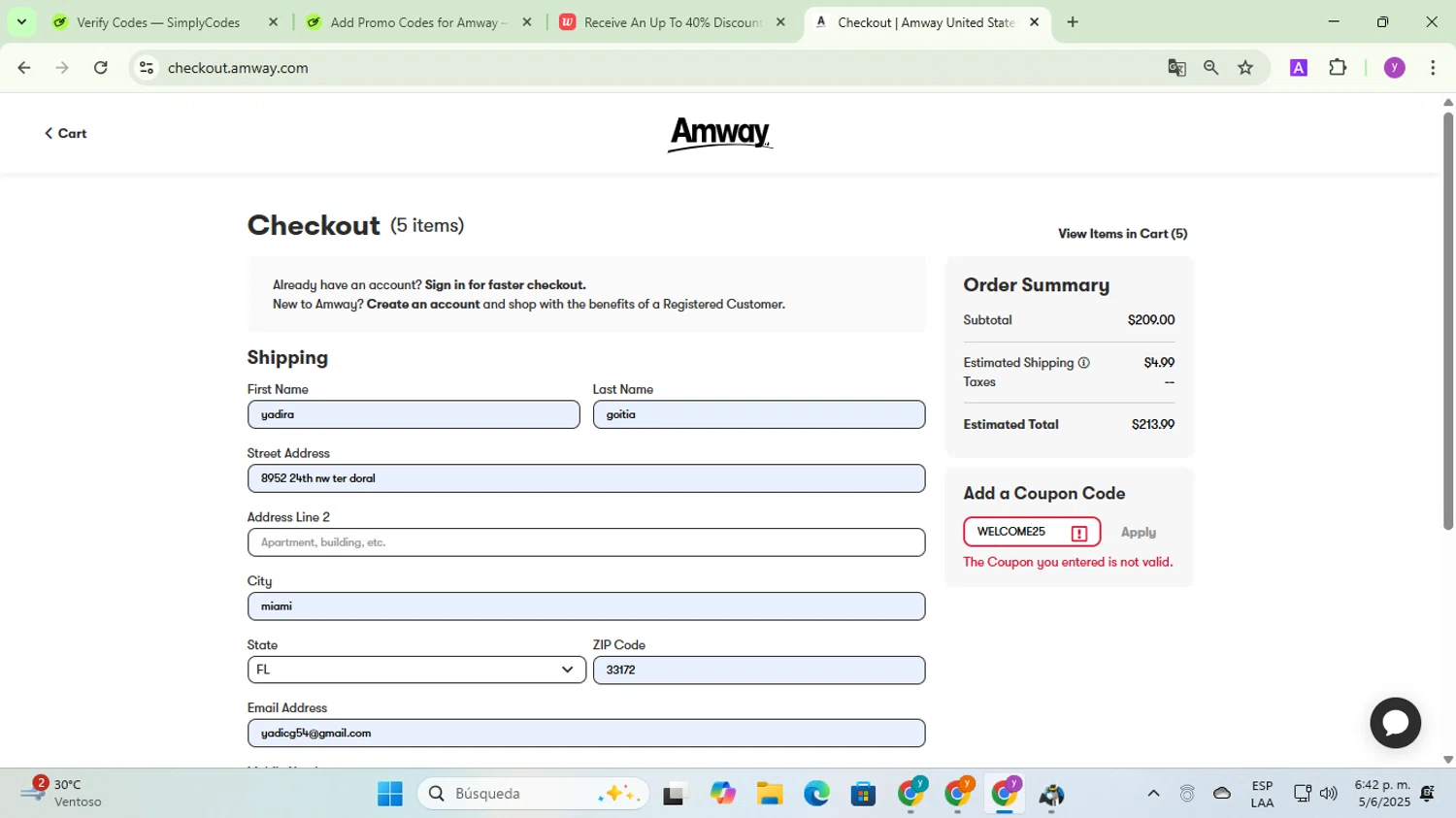Close the Receive An Up To 40% tab
The image size is (1456, 818).
(780, 22)
